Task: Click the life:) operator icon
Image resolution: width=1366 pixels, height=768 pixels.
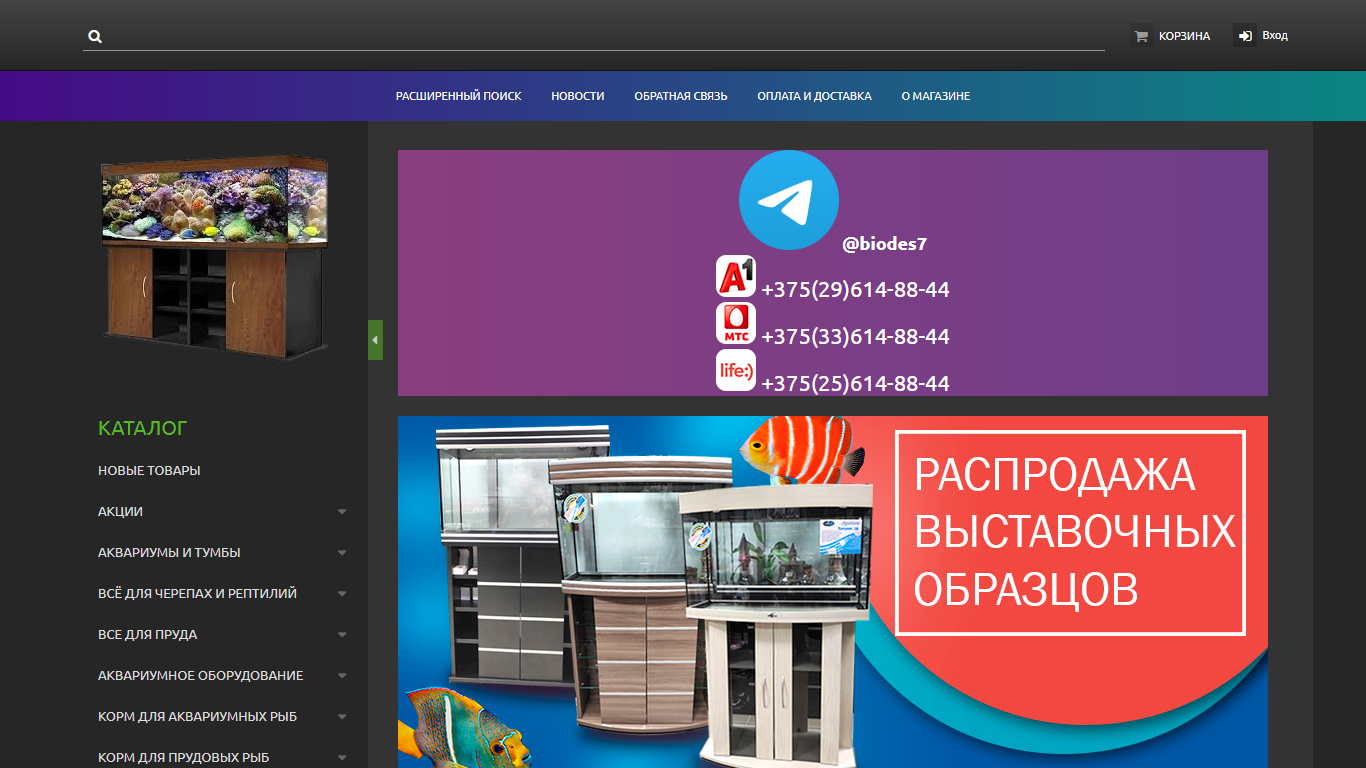Action: click(x=736, y=370)
